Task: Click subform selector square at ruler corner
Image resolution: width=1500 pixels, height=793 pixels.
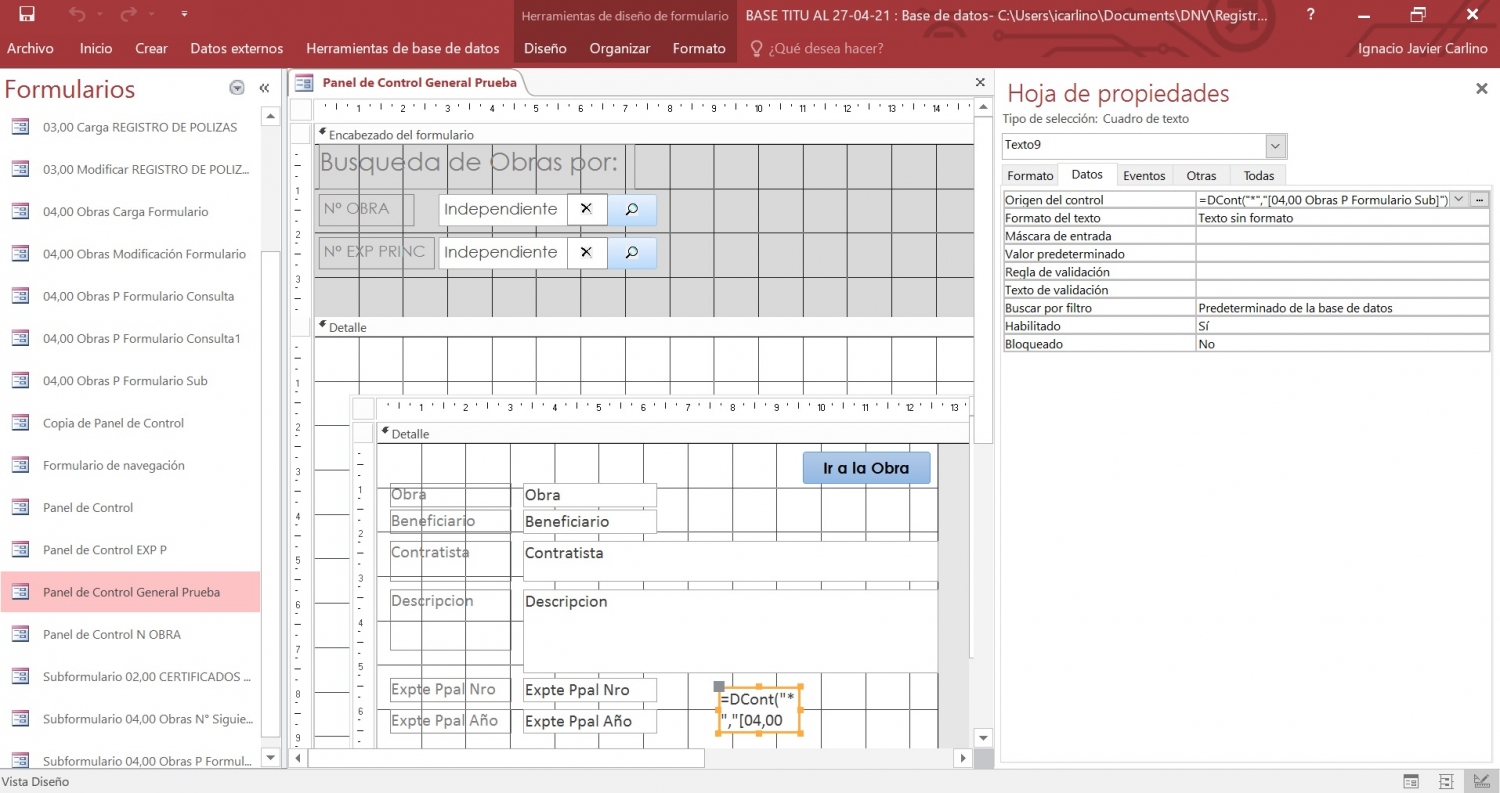Action: pyautogui.click(x=364, y=408)
